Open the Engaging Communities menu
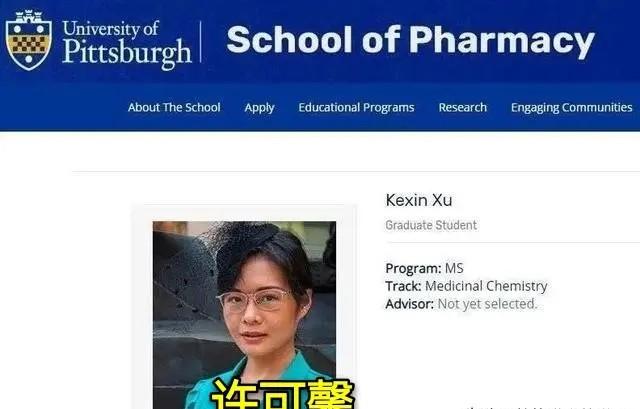 click(x=571, y=108)
